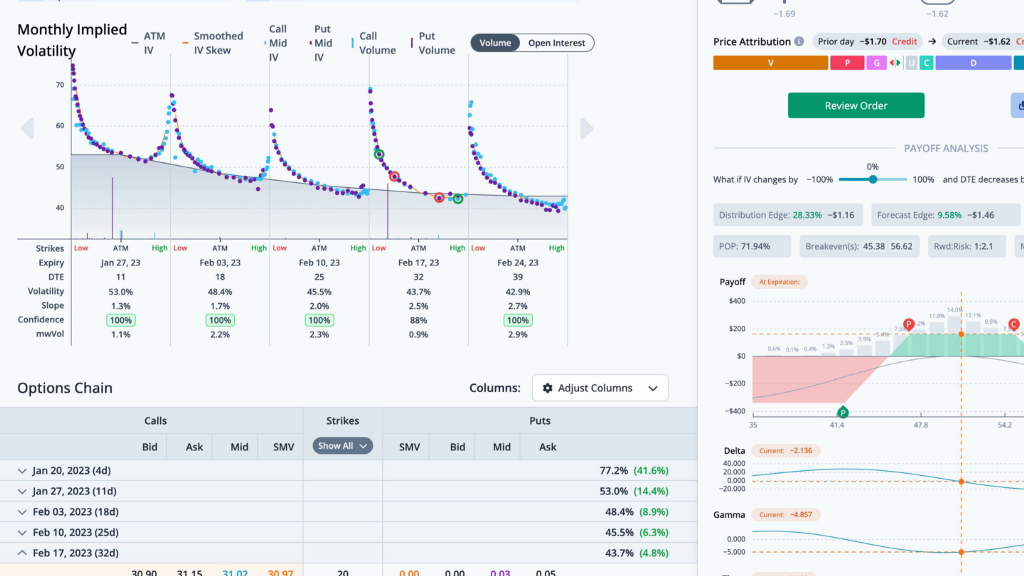Switch chart to Open Interest view
1024x576 pixels.
pyautogui.click(x=557, y=43)
